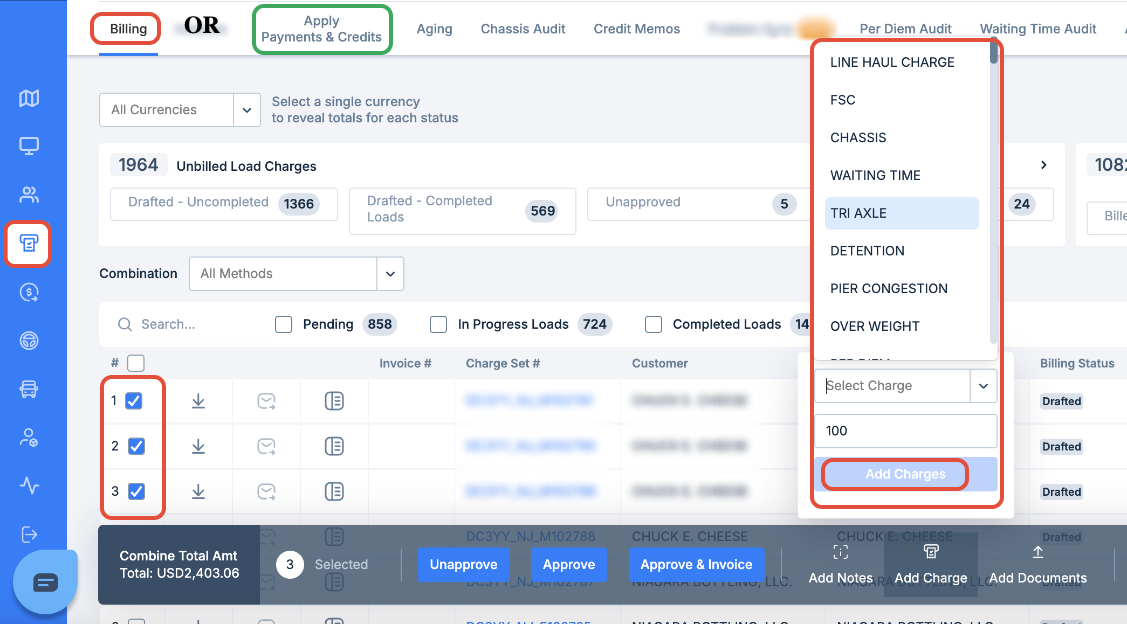1127x624 pixels.
Task: Email invoice icon for row 3
Action: [267, 492]
